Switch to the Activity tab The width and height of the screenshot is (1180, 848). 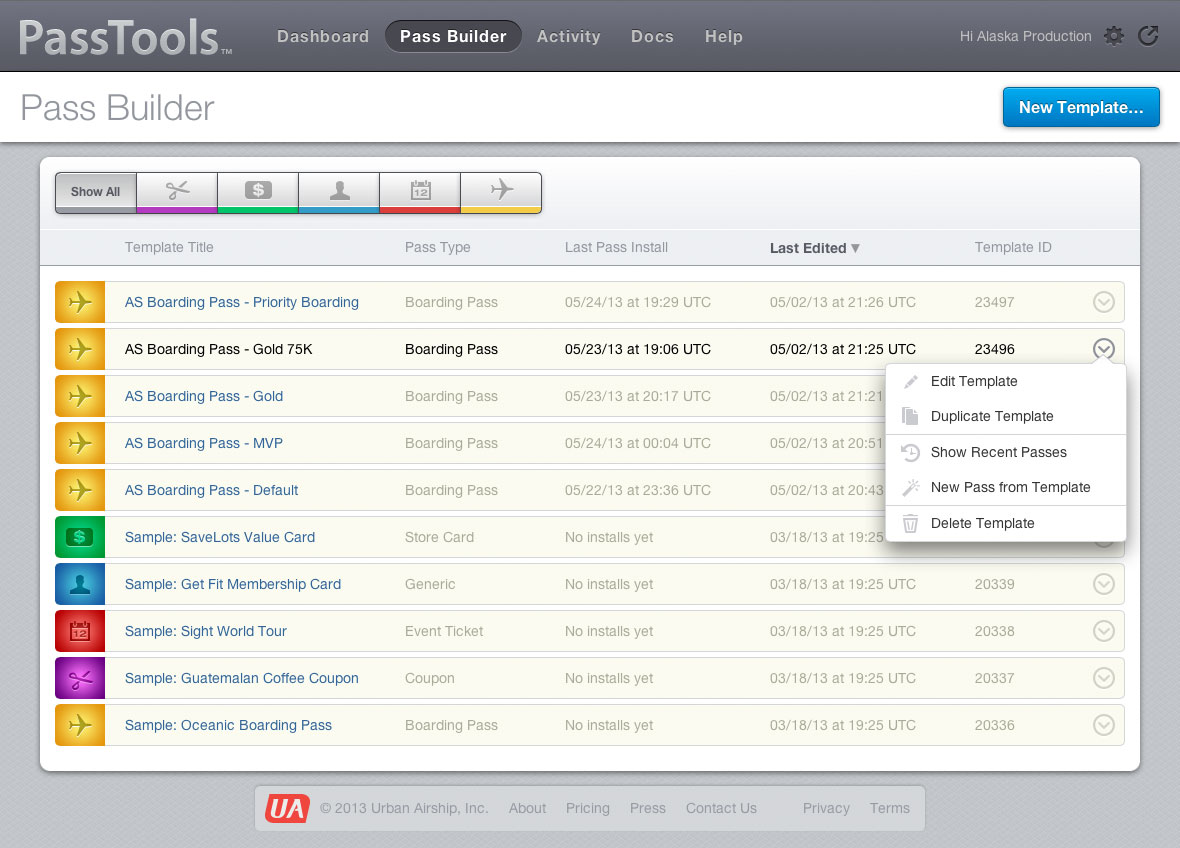tap(568, 36)
